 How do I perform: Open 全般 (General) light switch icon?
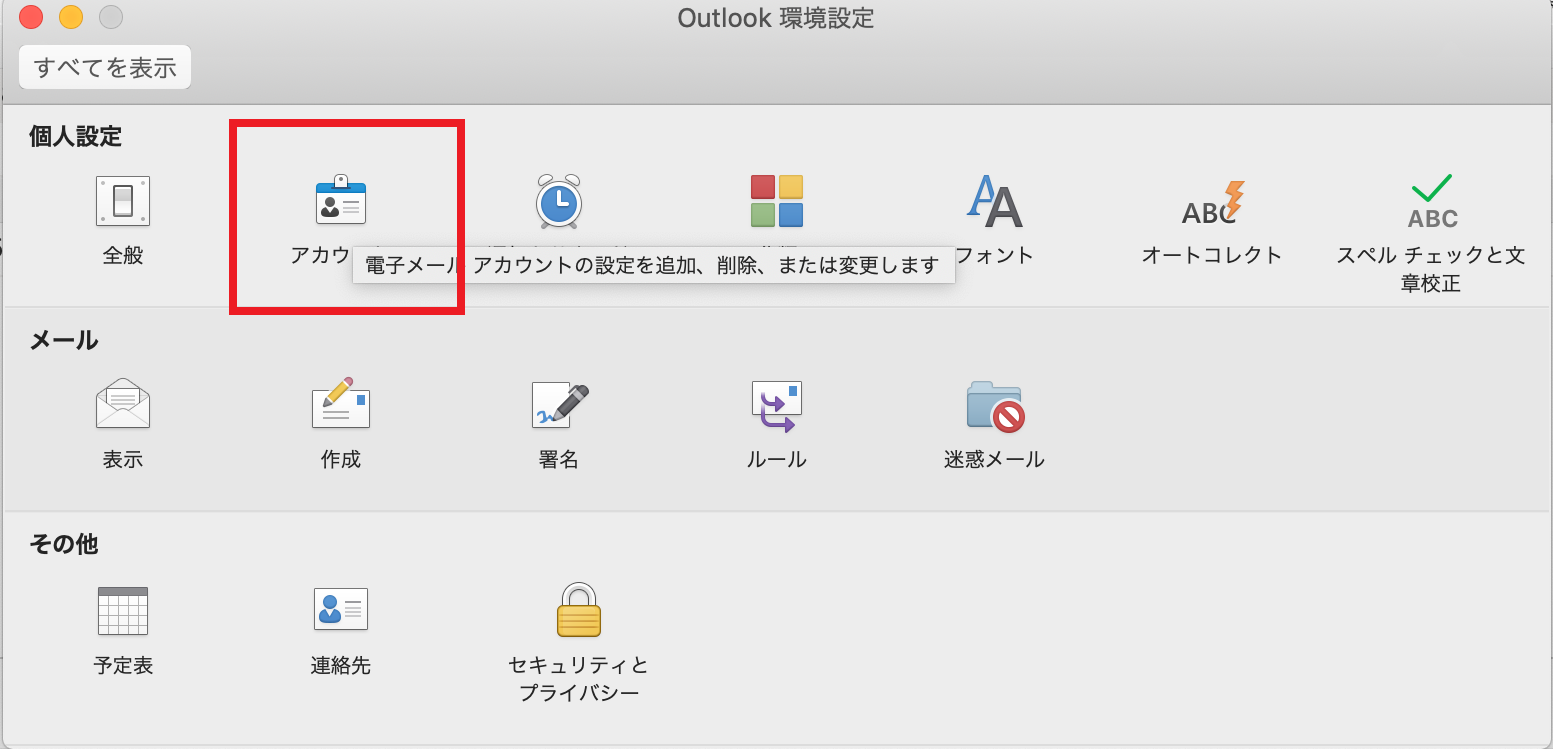tap(123, 201)
